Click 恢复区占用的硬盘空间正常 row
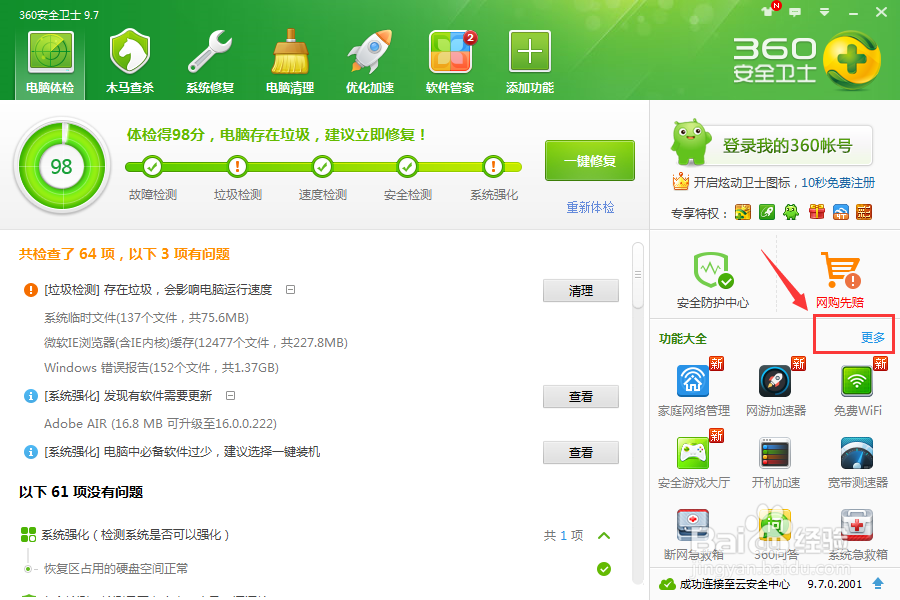 tap(116, 568)
